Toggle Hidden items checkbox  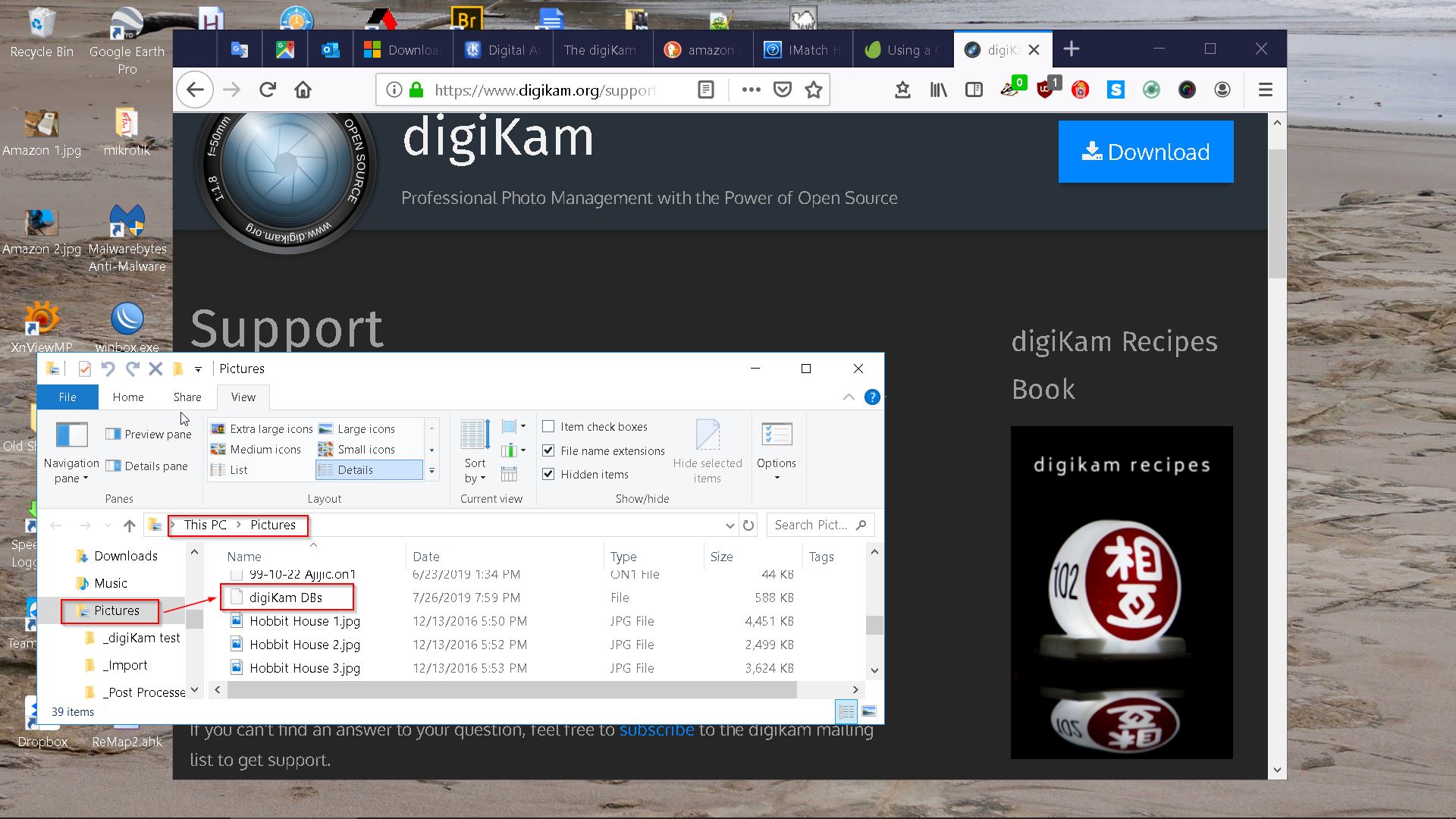(x=549, y=474)
